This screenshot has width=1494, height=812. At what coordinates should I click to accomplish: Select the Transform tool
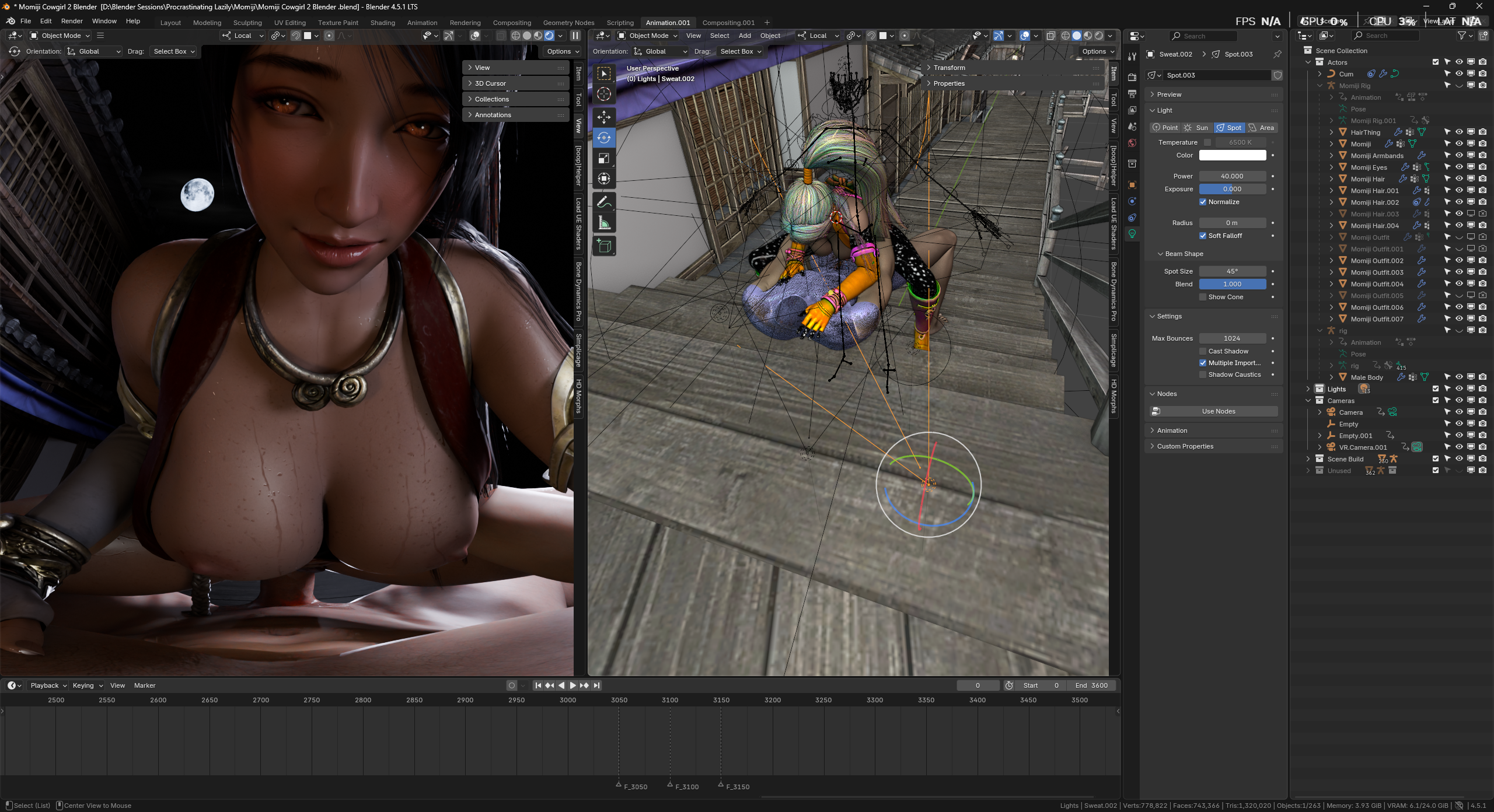(x=604, y=179)
